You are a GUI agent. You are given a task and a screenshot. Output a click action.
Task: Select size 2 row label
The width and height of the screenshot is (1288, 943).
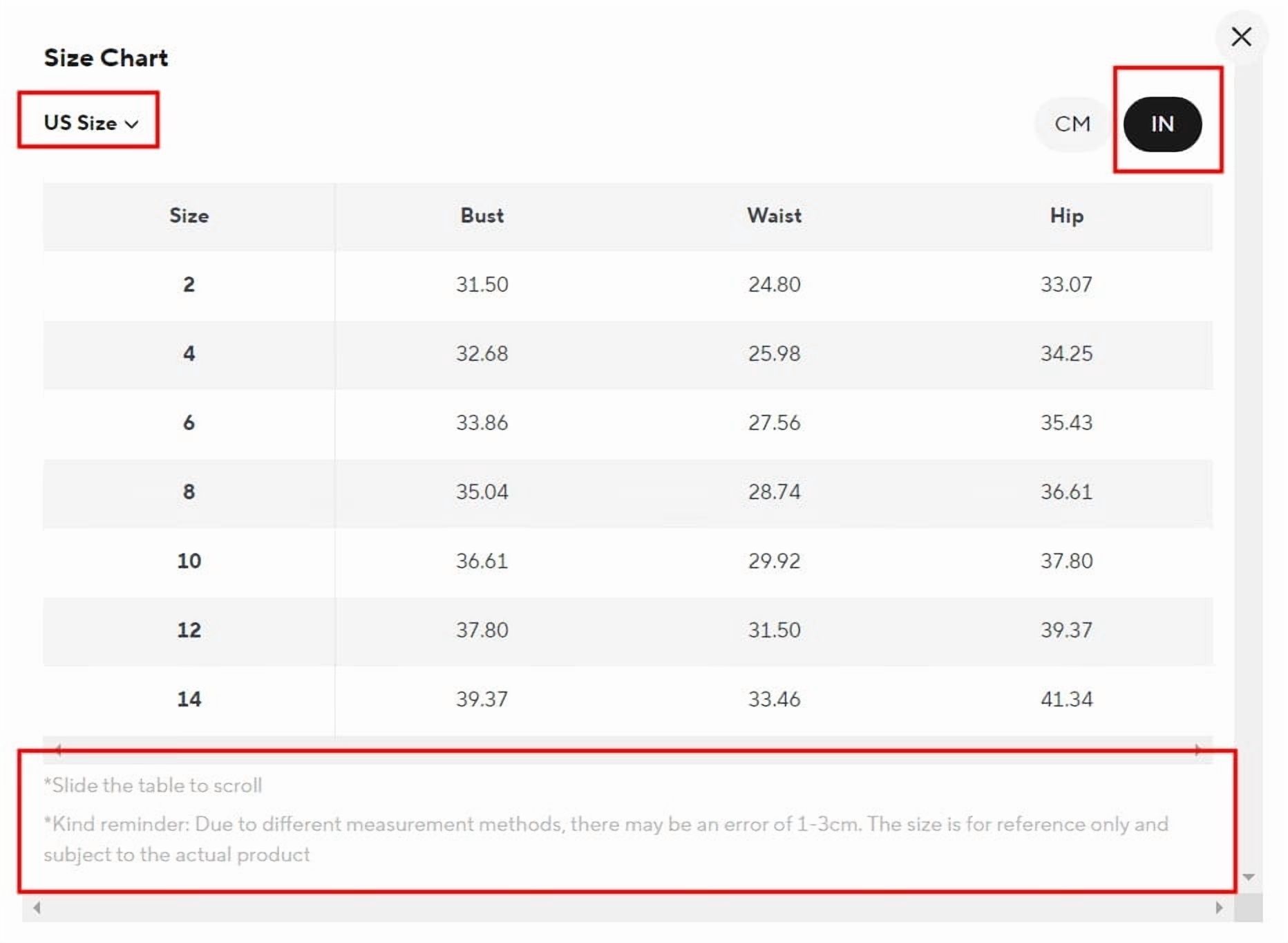click(x=189, y=284)
